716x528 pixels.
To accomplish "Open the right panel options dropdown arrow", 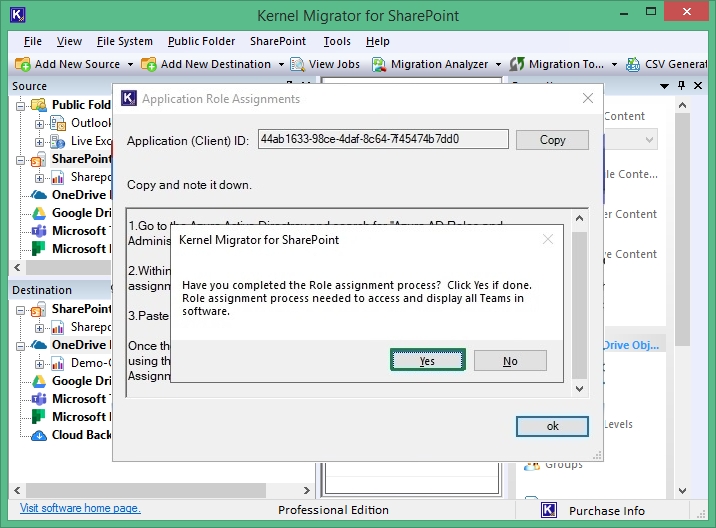I will pos(664,86).
